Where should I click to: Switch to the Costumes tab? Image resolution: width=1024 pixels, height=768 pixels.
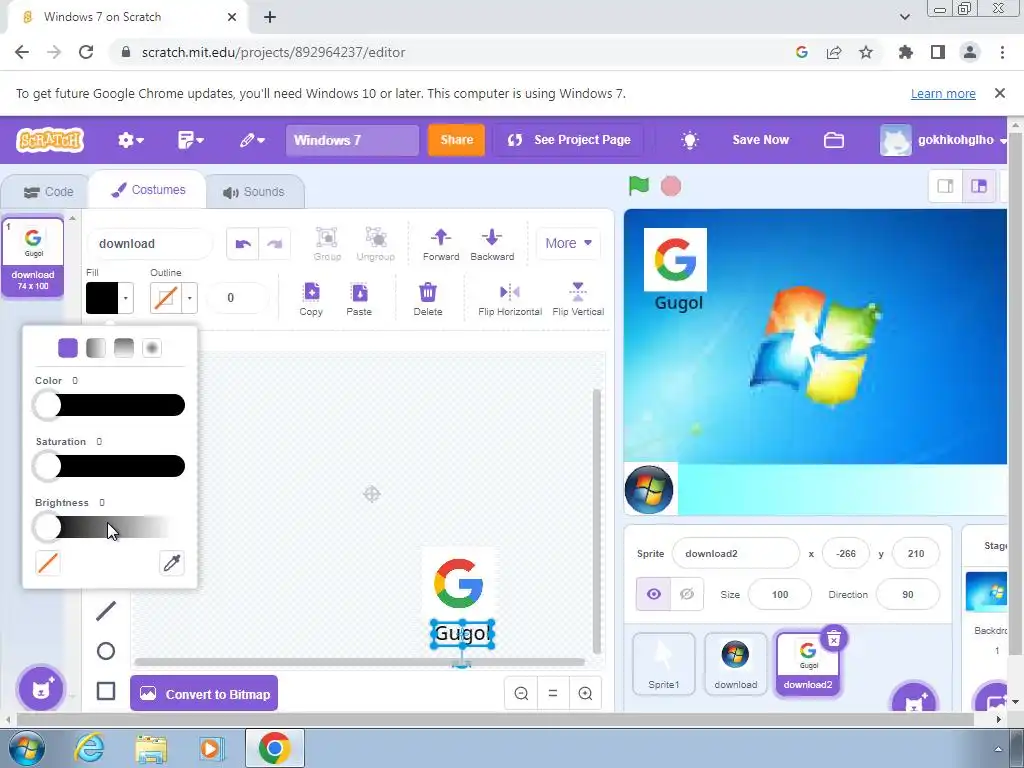(x=148, y=190)
